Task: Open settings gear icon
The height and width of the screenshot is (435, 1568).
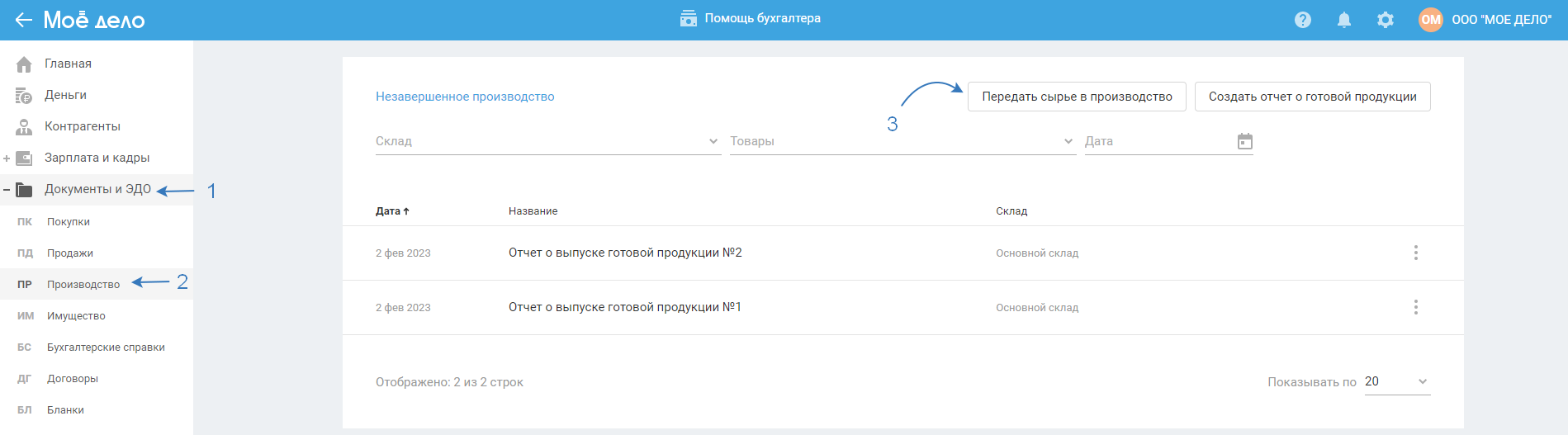Action: 1386,20
